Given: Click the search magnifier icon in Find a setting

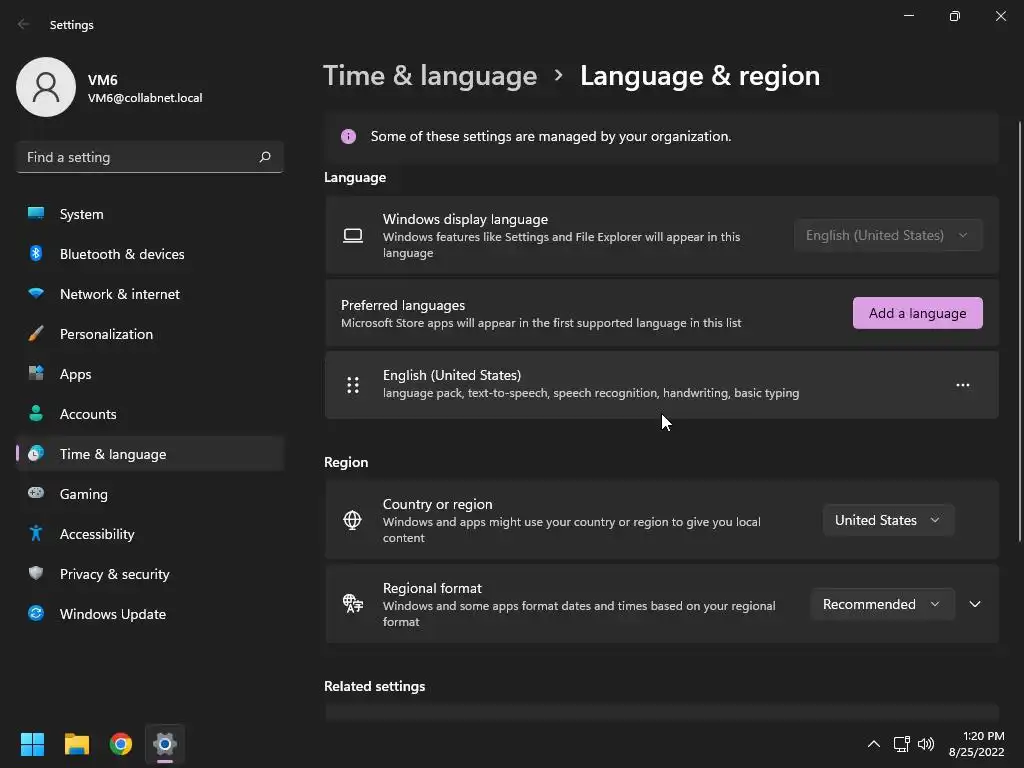Looking at the screenshot, I should 265,157.
